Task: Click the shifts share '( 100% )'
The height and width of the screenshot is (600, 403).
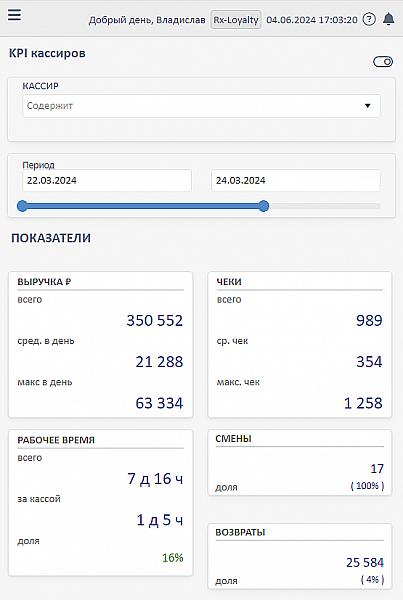Action: coord(367,486)
